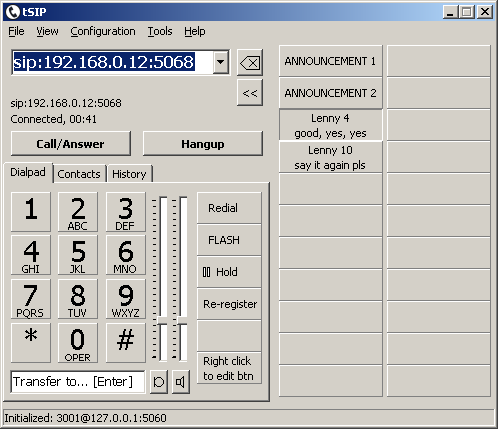
Task: Click the 'Initialized: 3001@127.0.0.1:5060' status bar
Action: click(x=248, y=418)
